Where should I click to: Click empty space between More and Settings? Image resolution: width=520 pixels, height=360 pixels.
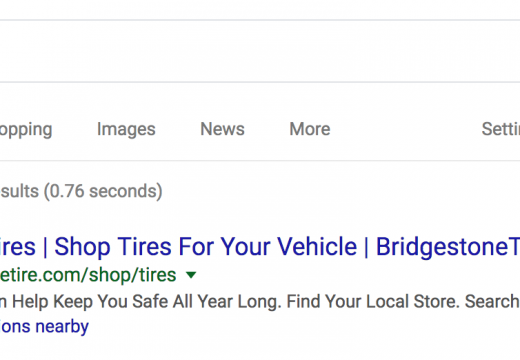point(406,129)
